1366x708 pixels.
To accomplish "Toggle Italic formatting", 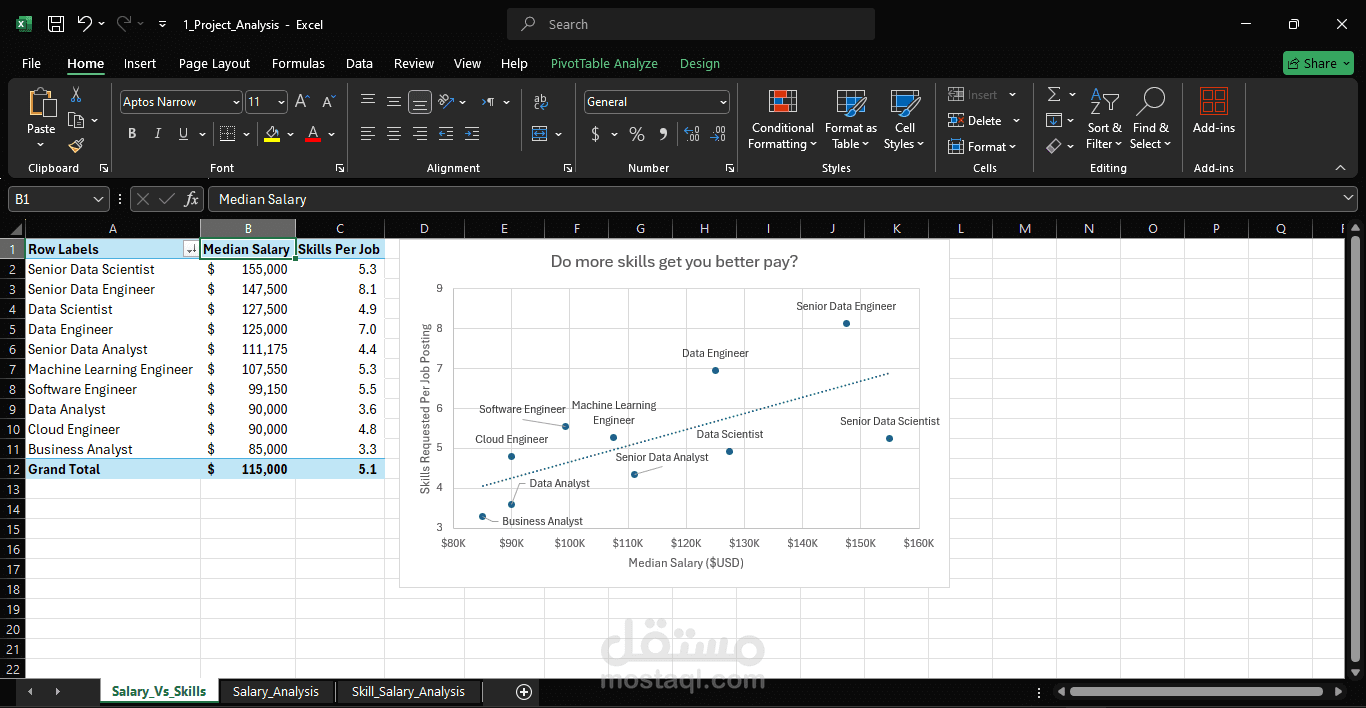I will [157, 134].
